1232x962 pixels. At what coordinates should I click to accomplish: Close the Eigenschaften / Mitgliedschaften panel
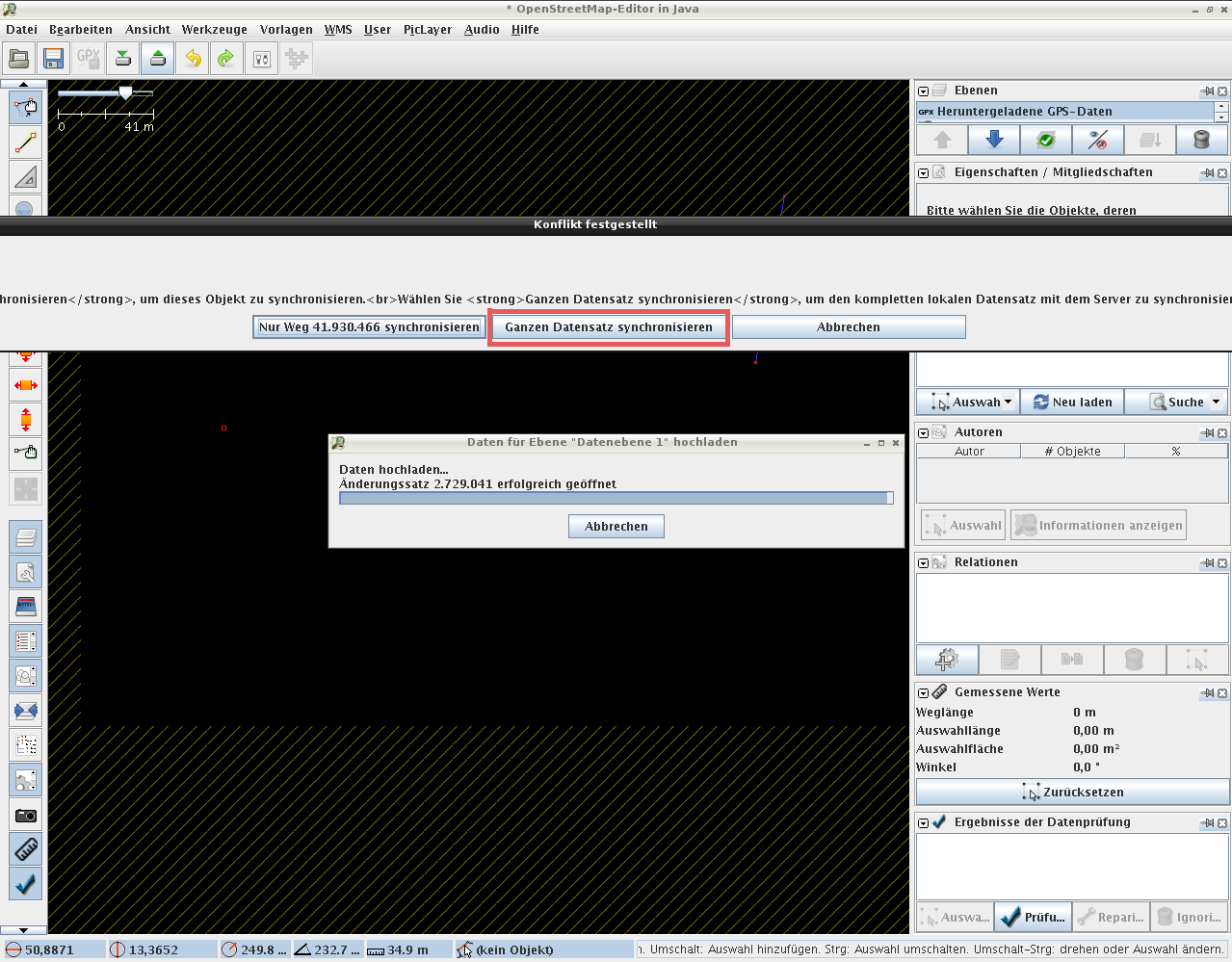tap(1222, 173)
